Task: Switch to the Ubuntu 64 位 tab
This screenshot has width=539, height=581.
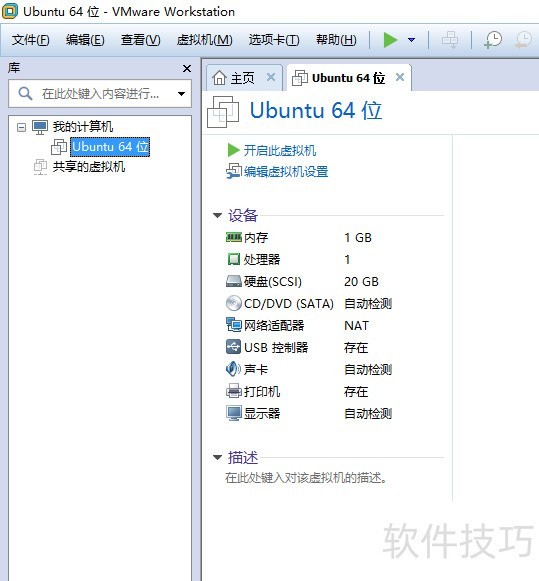Action: [348, 78]
